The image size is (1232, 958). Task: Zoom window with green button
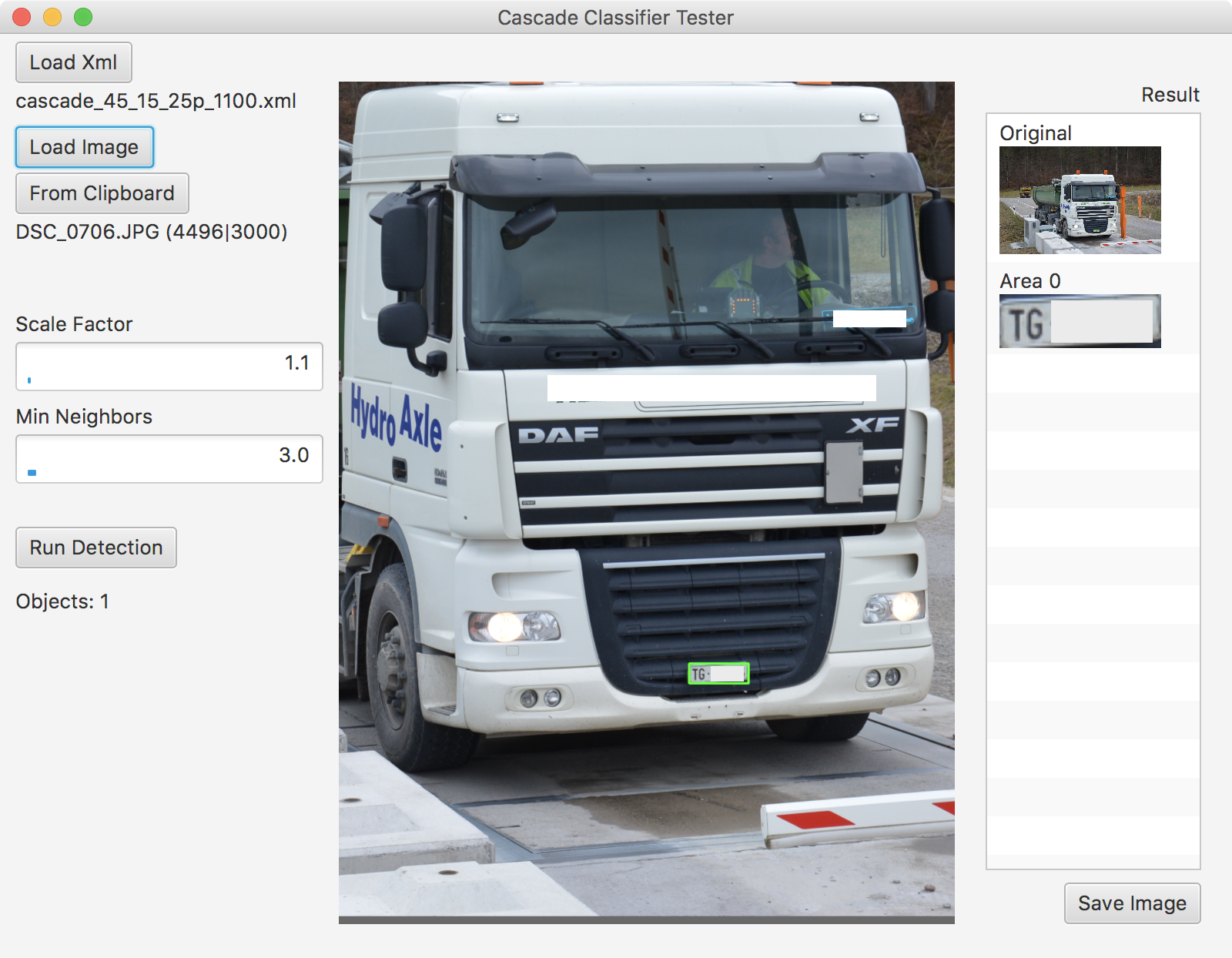[x=83, y=17]
